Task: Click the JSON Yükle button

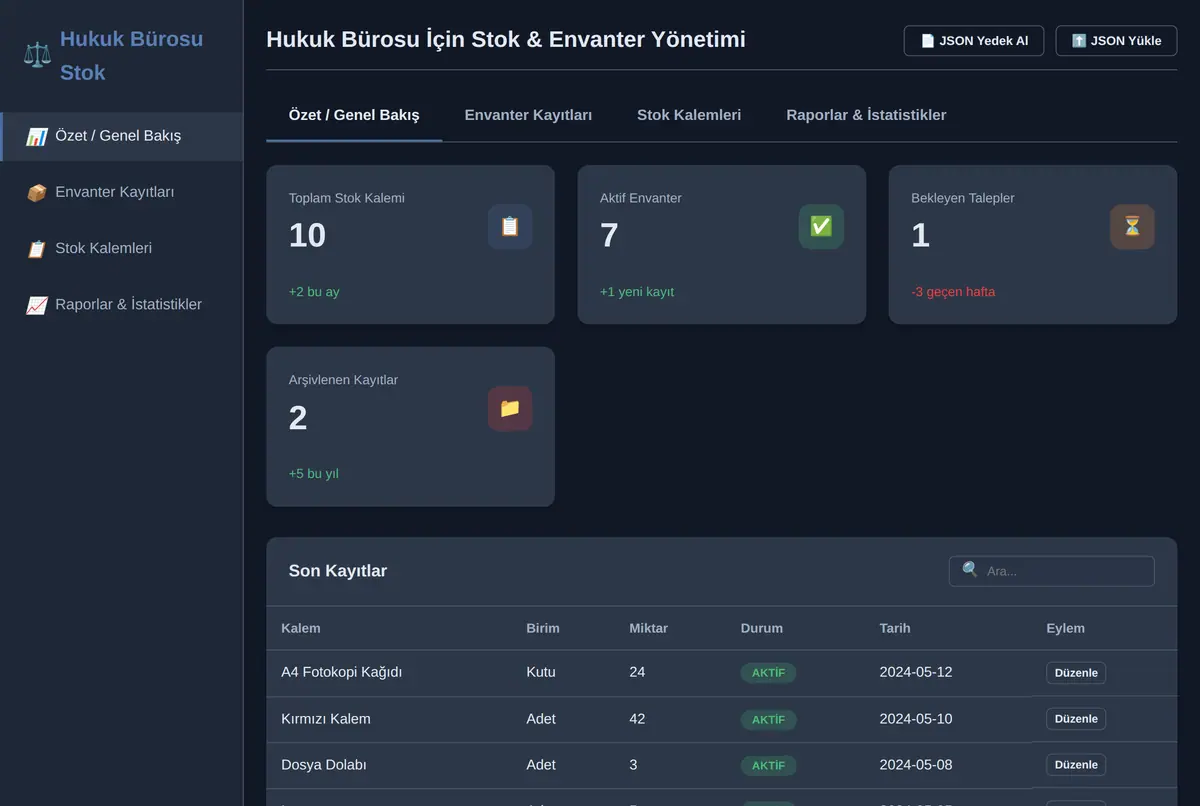Action: point(1116,41)
